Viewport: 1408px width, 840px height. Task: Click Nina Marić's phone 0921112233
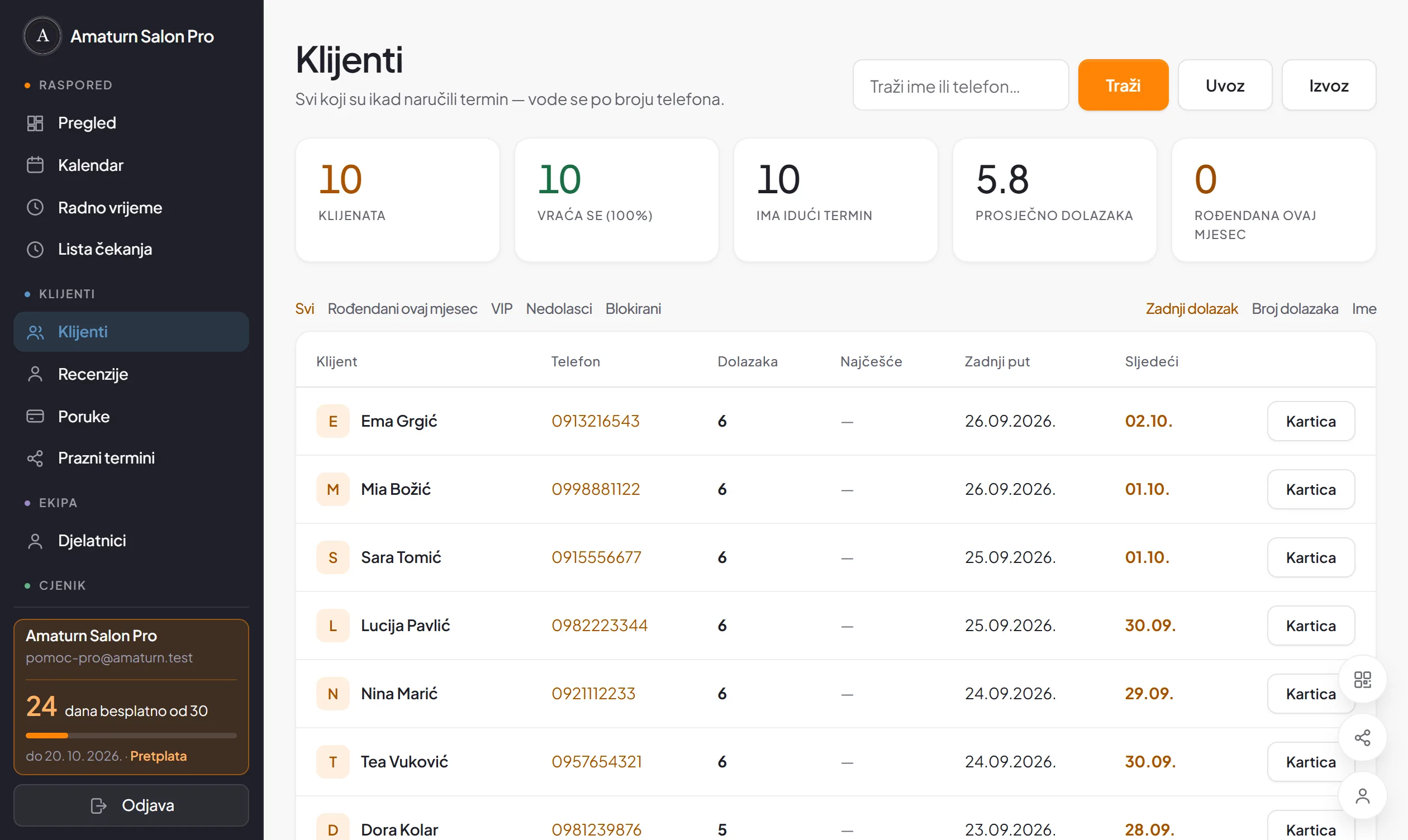(x=593, y=694)
